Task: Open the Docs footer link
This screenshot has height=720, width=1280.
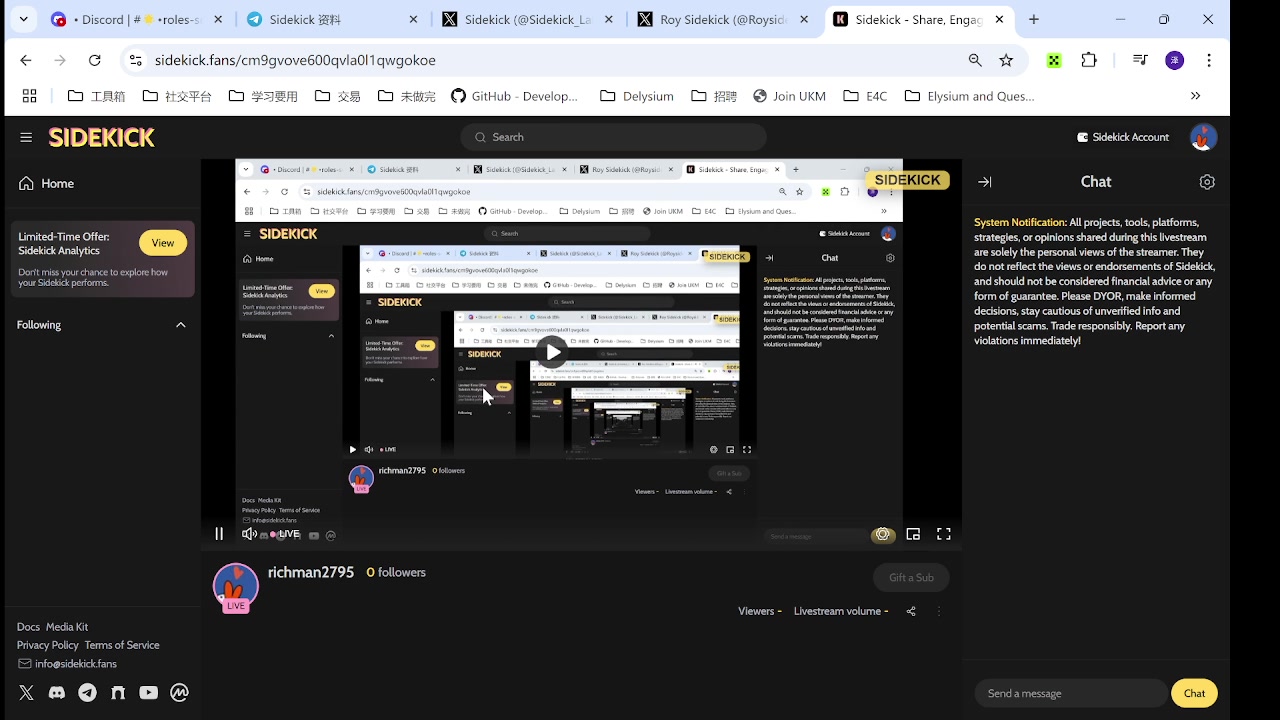Action: click(28, 627)
